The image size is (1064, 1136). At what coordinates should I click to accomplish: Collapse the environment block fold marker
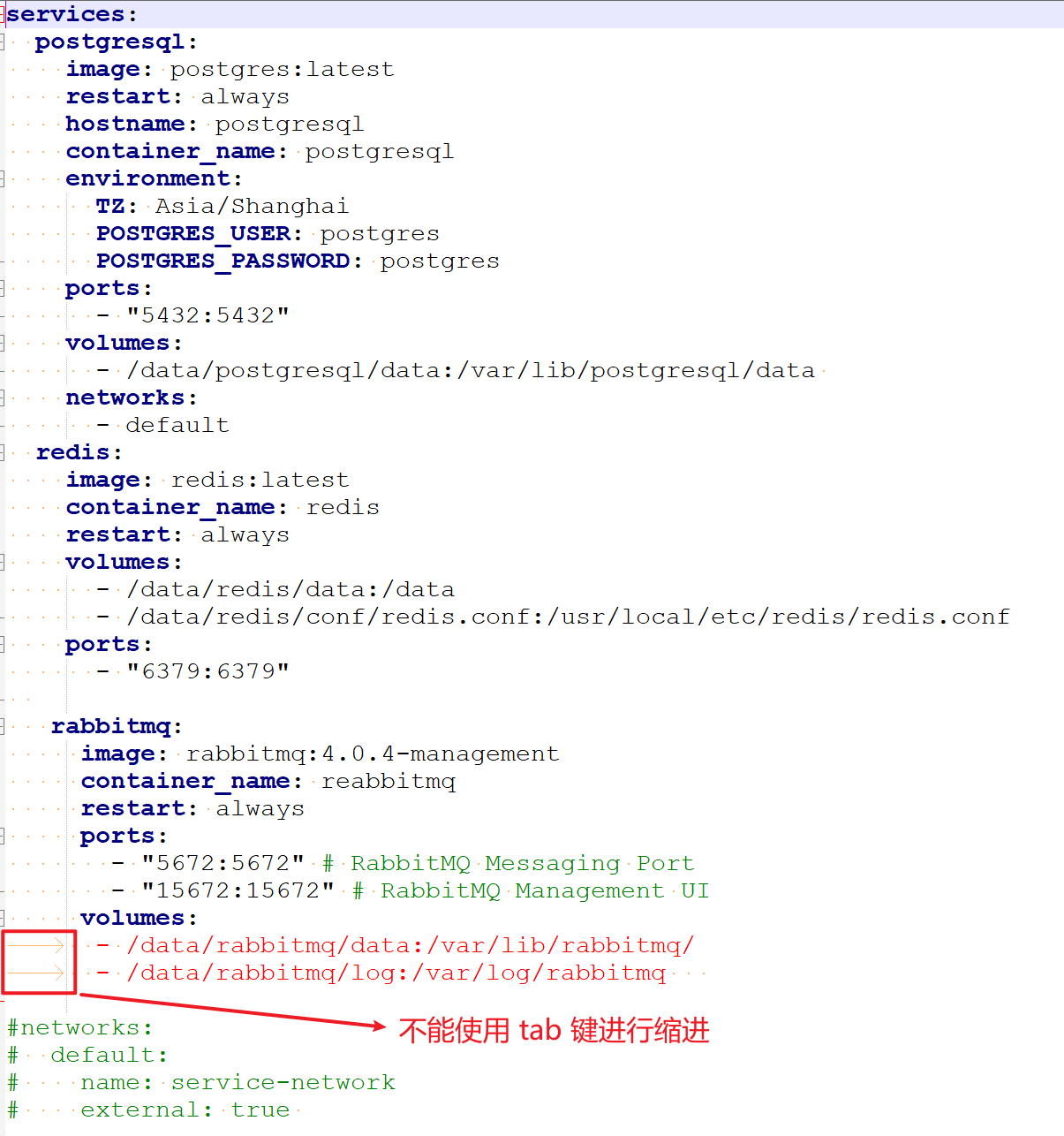(x=3, y=178)
